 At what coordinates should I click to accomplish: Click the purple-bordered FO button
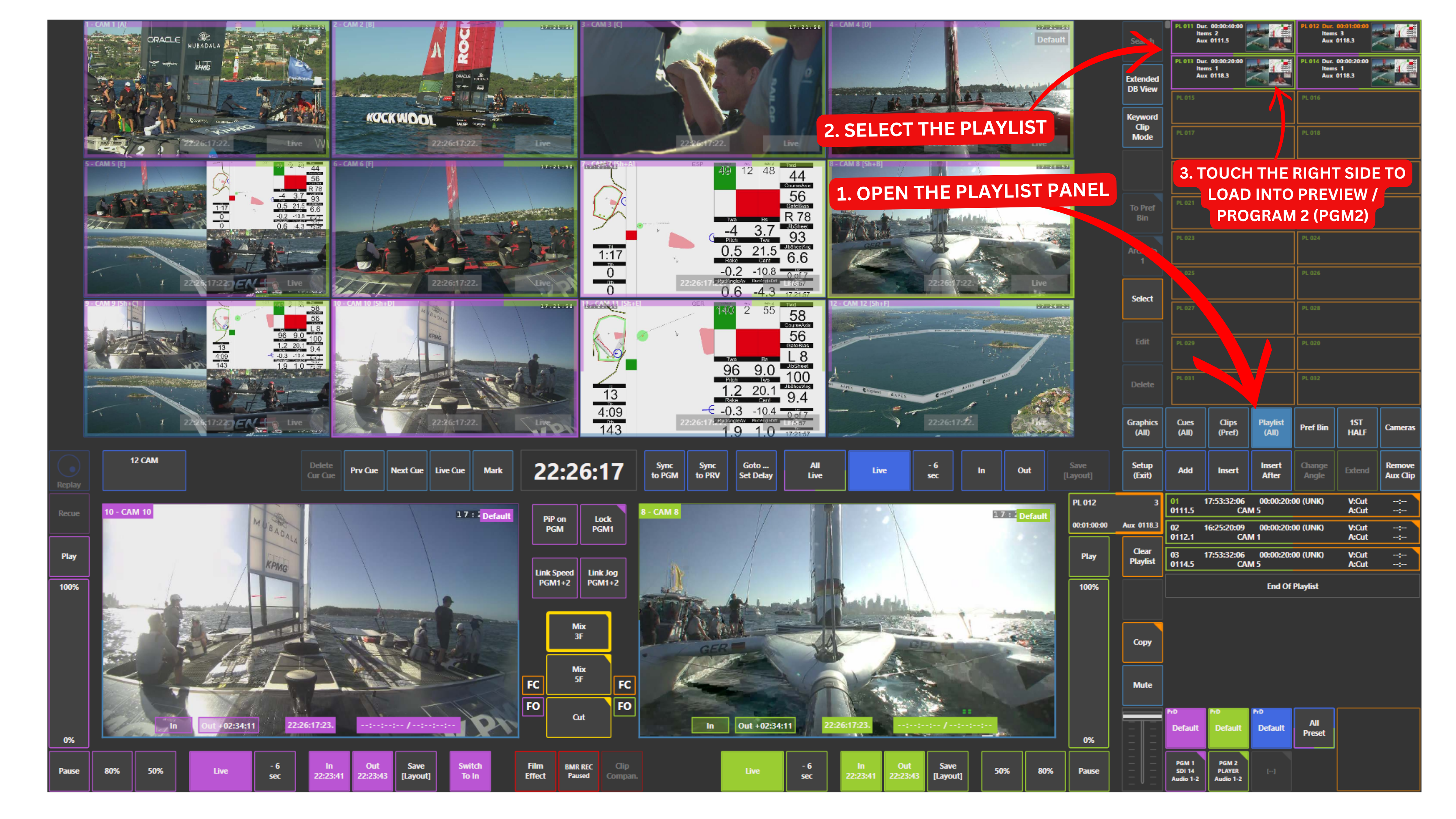533,706
